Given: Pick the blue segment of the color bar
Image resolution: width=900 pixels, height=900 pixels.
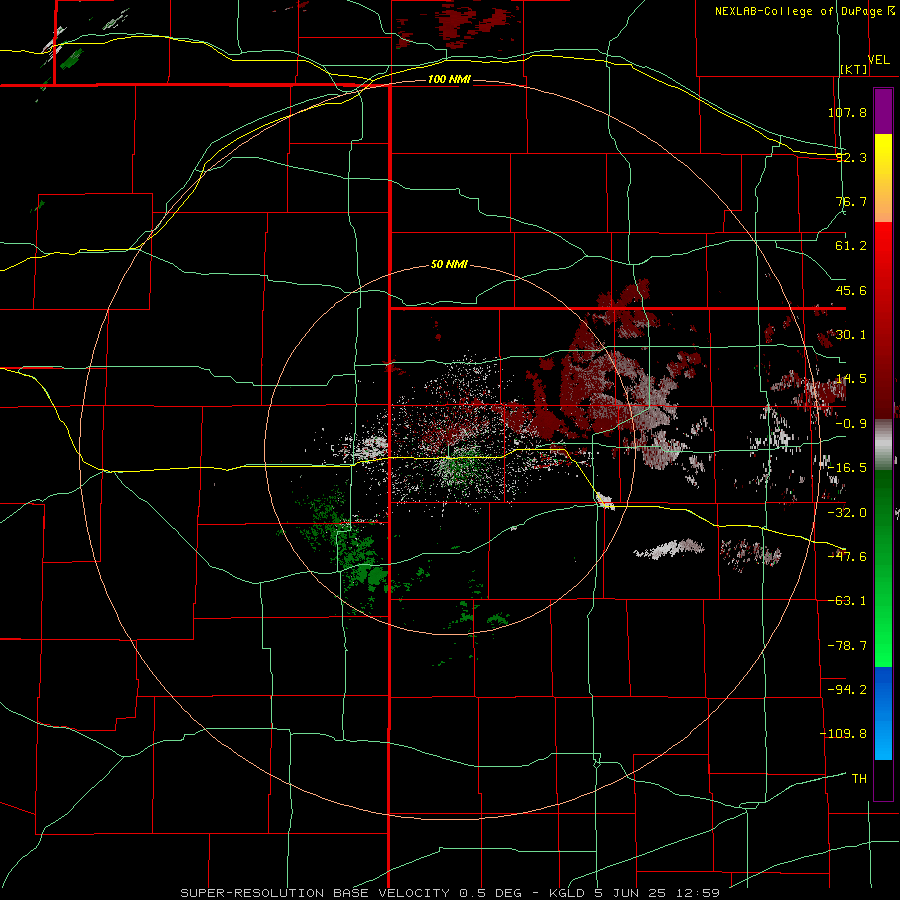Looking at the screenshot, I should 883,713.
